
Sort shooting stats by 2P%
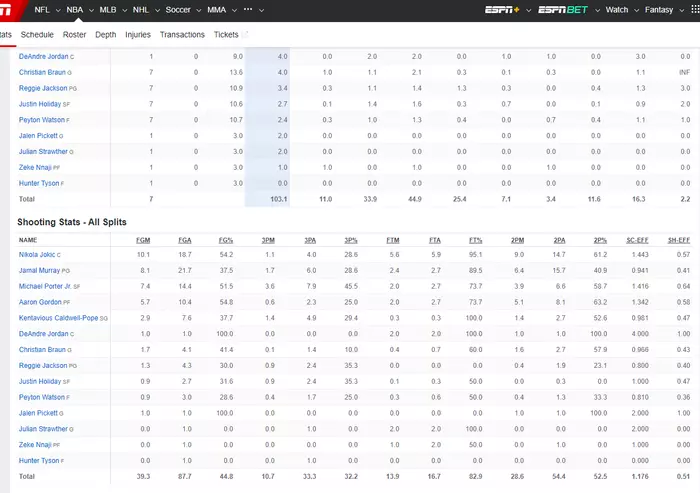(600, 240)
